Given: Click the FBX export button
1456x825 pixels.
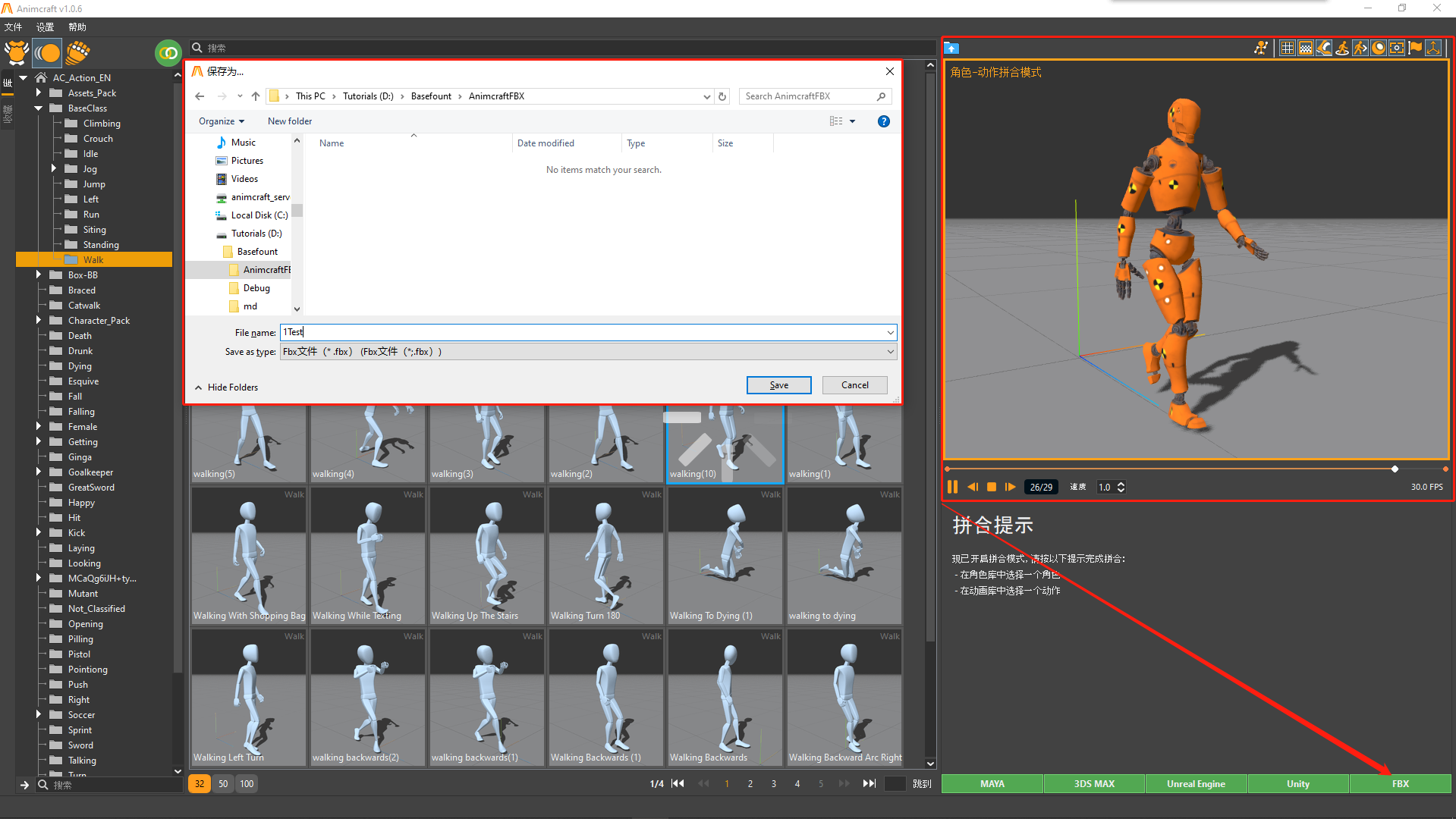Looking at the screenshot, I should pos(1401,784).
